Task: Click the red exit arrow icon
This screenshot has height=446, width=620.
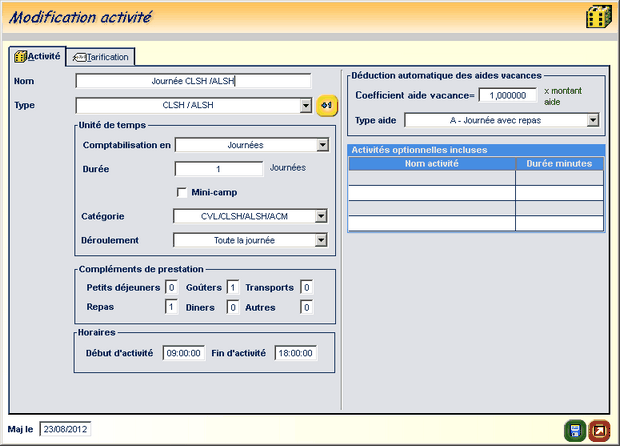Action: pyautogui.click(x=598, y=431)
